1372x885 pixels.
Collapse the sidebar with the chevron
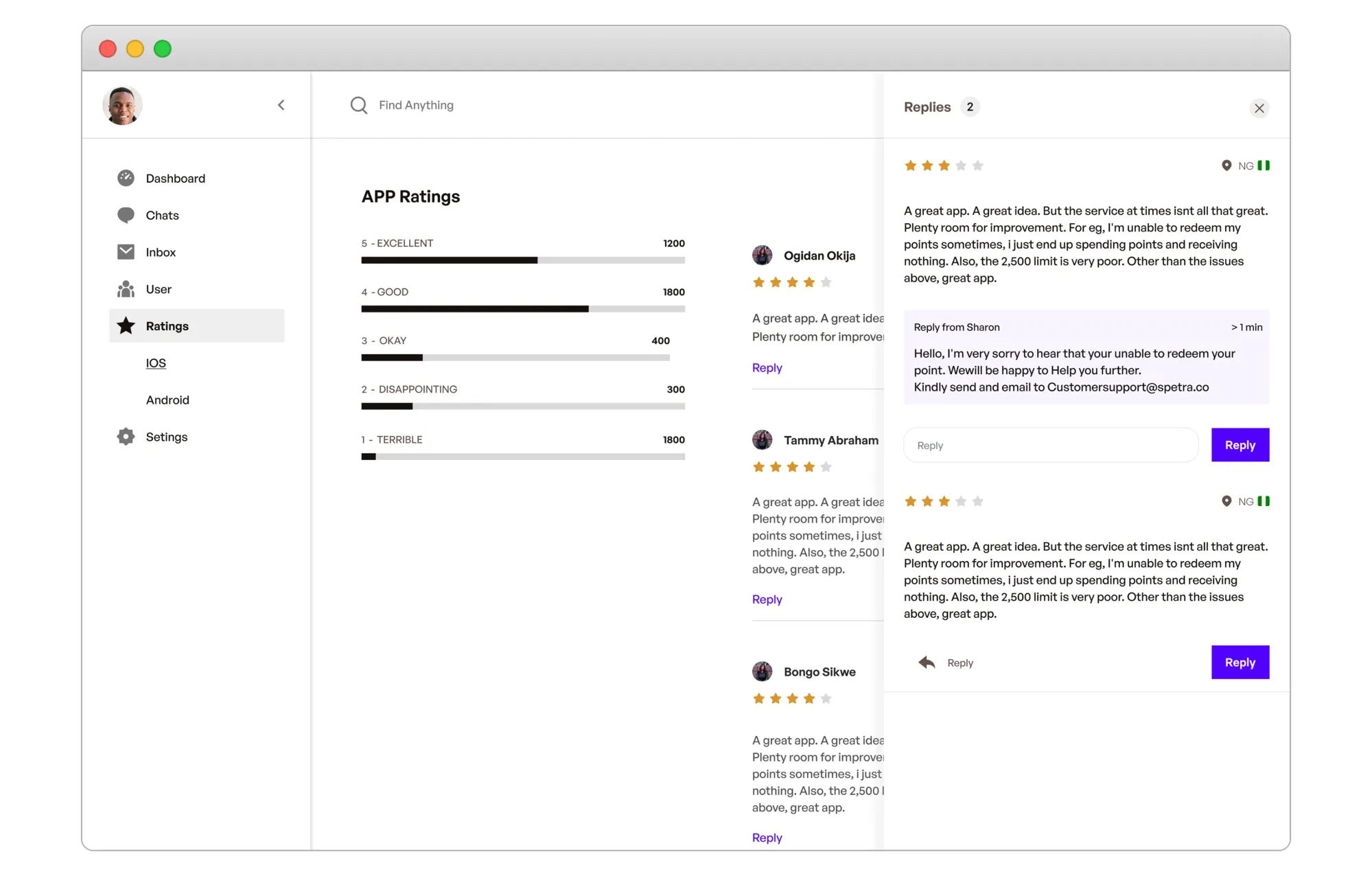281,105
